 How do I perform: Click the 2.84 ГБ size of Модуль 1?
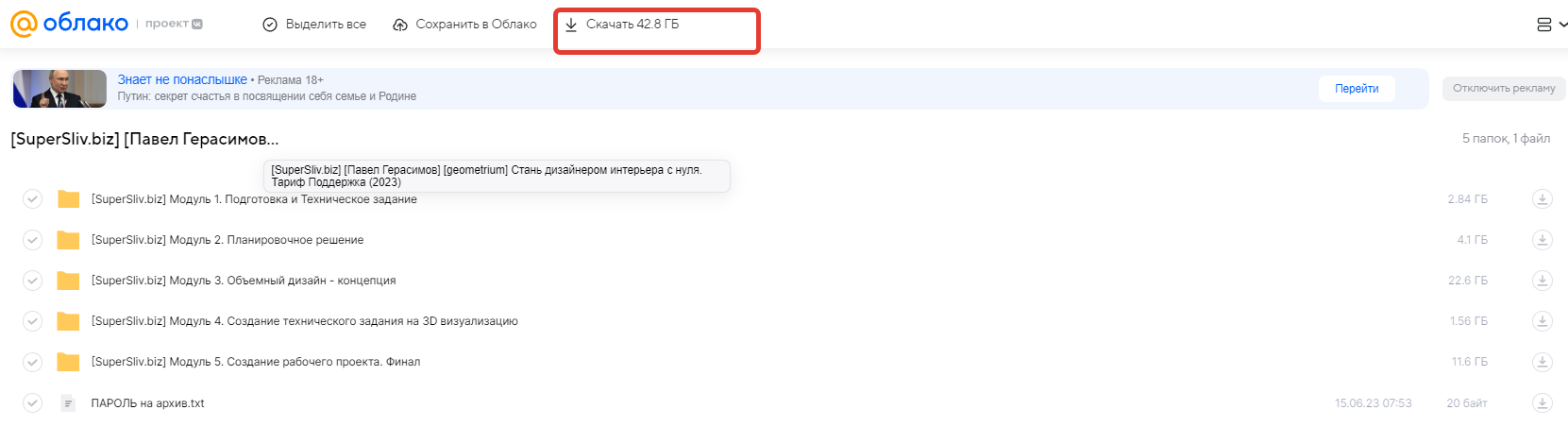click(x=1467, y=199)
